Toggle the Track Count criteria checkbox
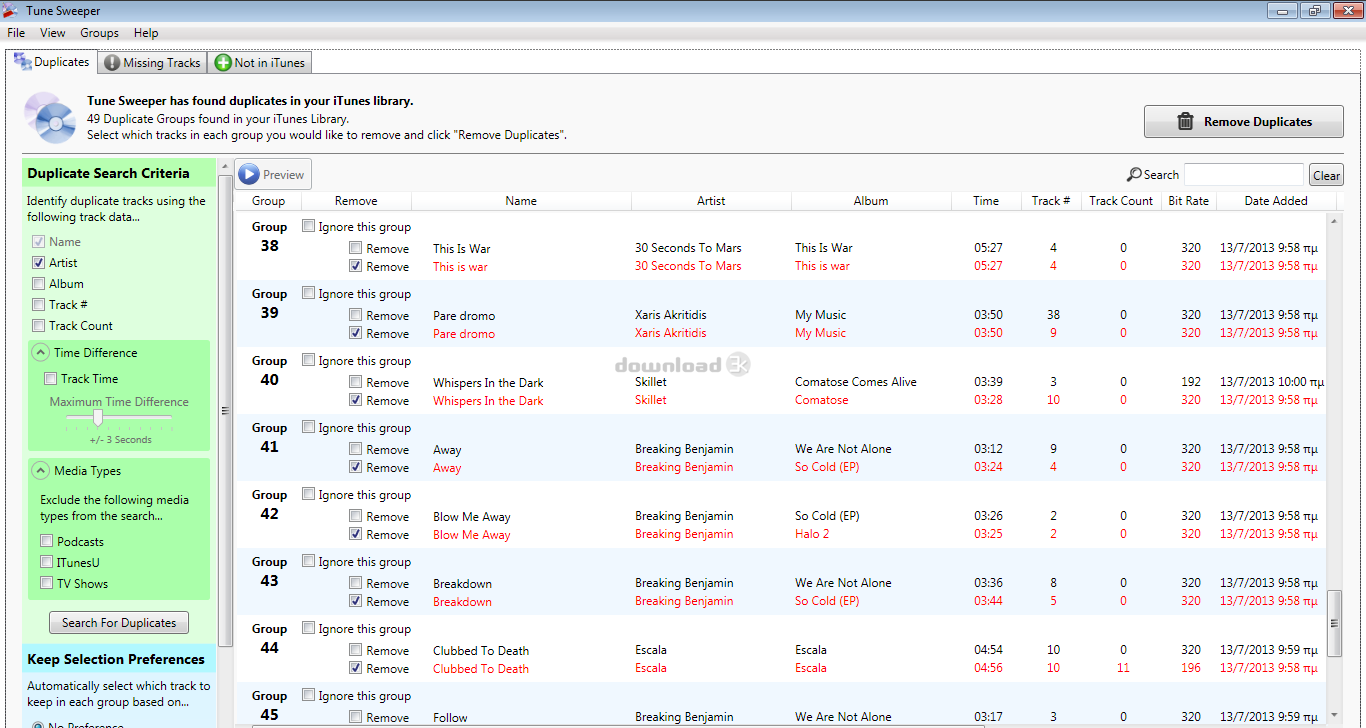Screen dimensions: 1366x728 point(39,326)
